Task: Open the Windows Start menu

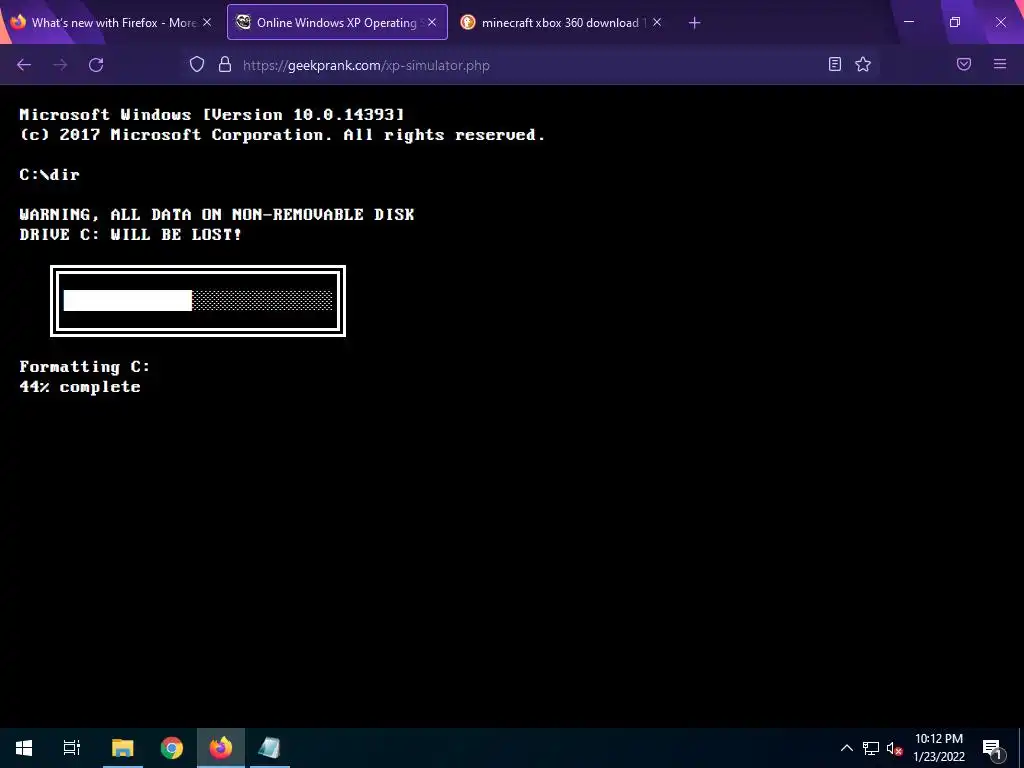Action: click(x=24, y=748)
